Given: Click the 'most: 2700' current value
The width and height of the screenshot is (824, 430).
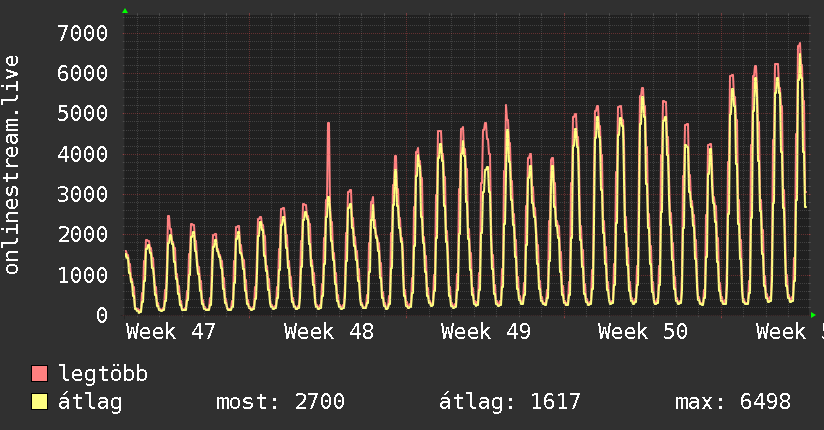Looking at the screenshot, I should pyautogui.click(x=280, y=402).
